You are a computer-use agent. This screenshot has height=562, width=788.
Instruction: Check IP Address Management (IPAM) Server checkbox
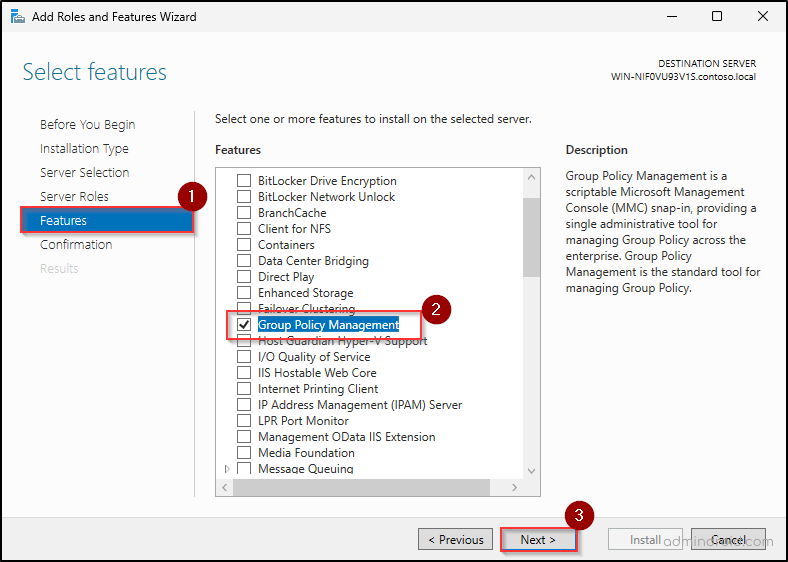pos(244,405)
